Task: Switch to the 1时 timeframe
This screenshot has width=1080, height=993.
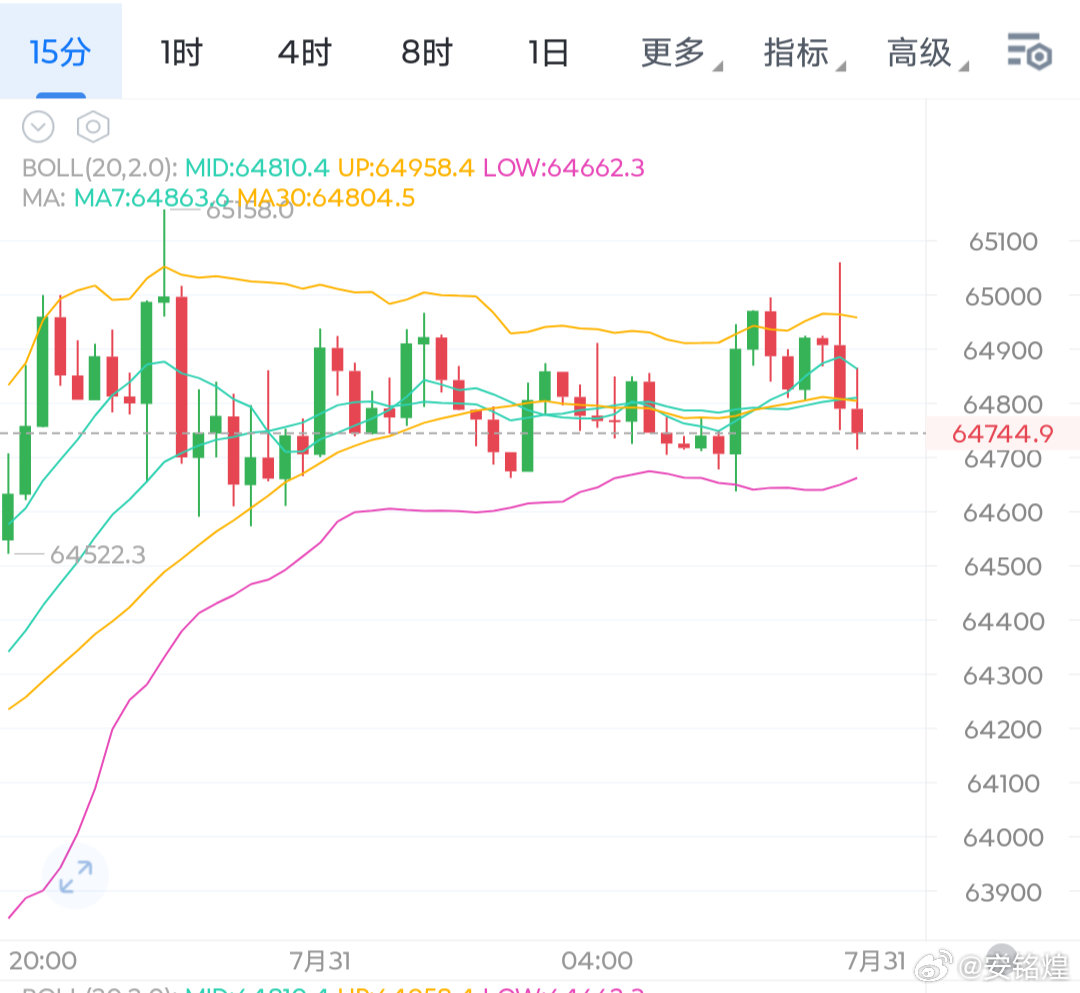Action: [181, 53]
